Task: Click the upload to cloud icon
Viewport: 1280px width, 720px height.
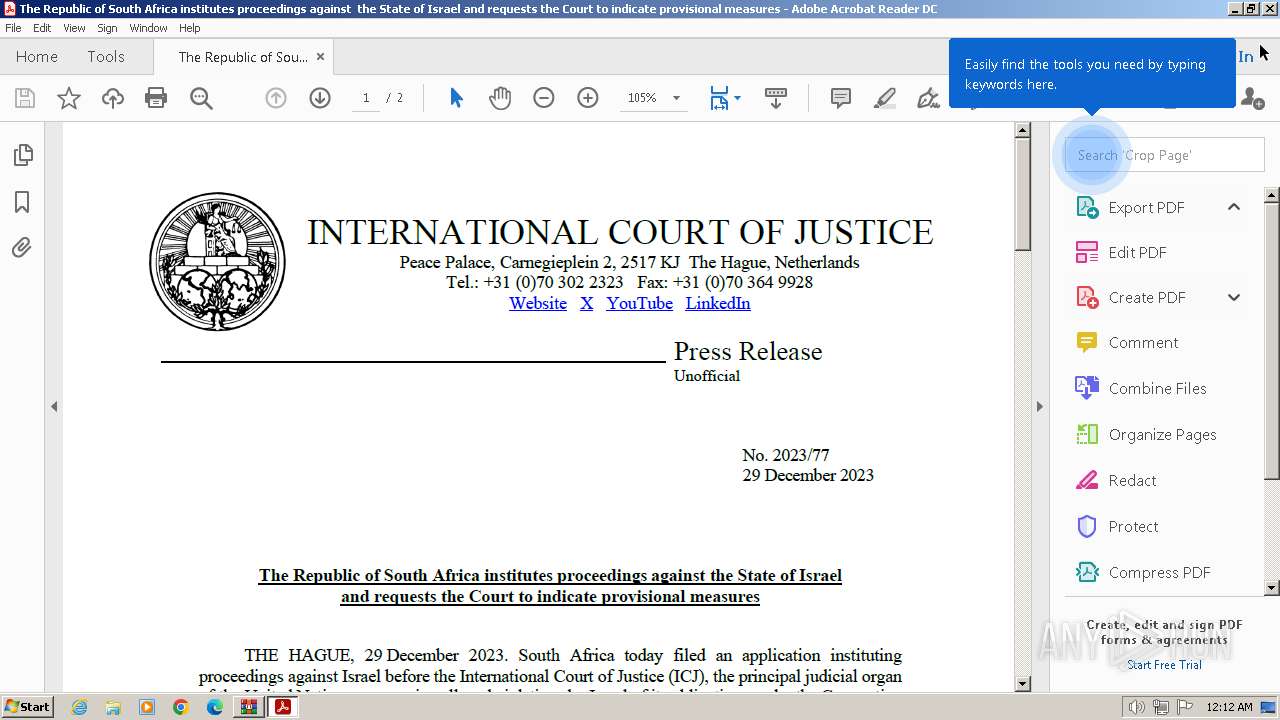Action: pos(113,98)
